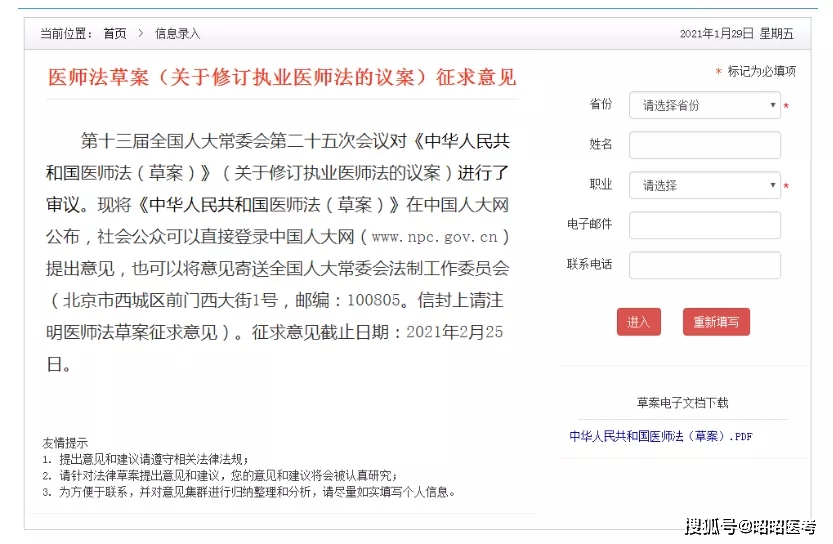Image resolution: width=833 pixels, height=544 pixels.
Task: Click the 联系电话 field label
Action: pos(590,264)
